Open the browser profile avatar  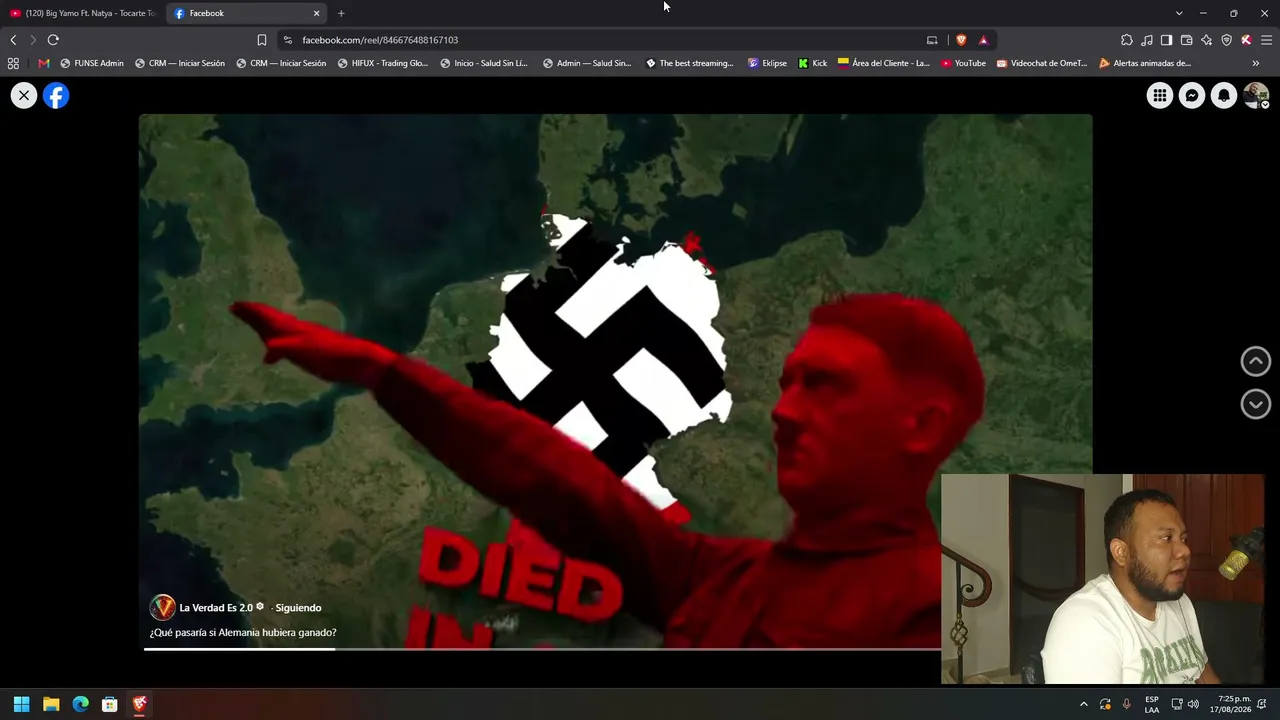(1246, 40)
